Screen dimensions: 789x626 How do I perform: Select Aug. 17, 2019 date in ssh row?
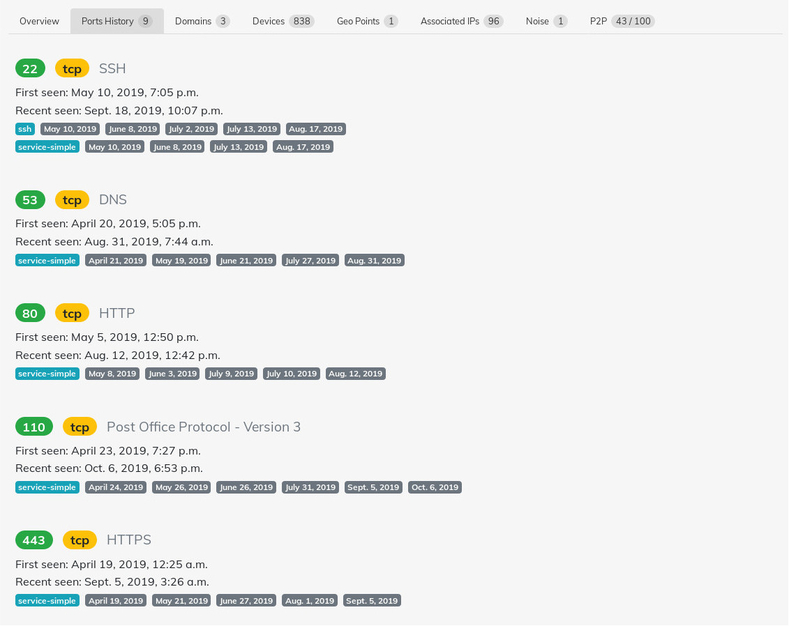point(315,129)
